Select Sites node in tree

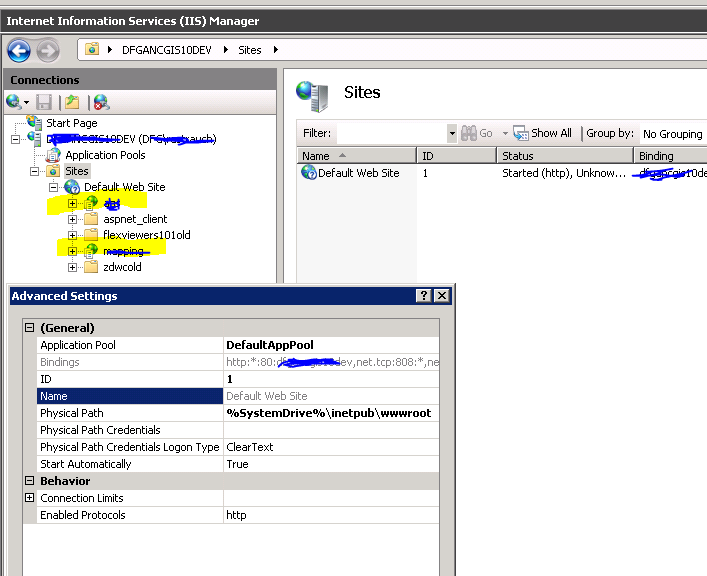[x=77, y=171]
